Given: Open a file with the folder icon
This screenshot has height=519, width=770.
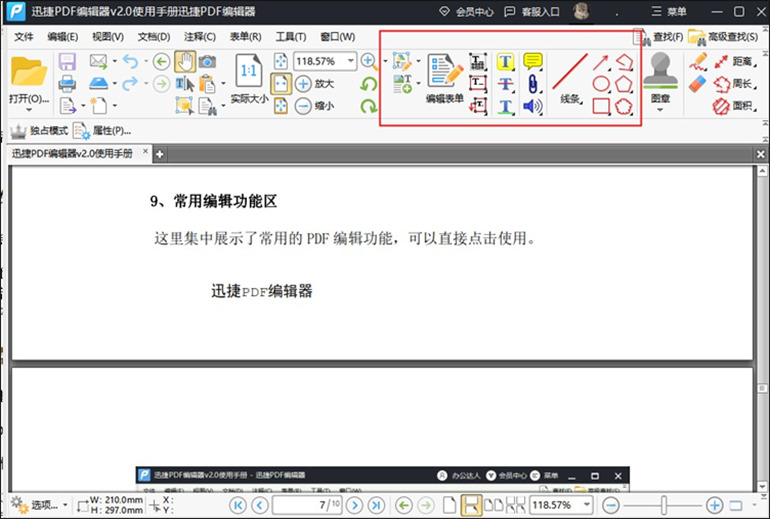Looking at the screenshot, I should pyautogui.click(x=28, y=71).
